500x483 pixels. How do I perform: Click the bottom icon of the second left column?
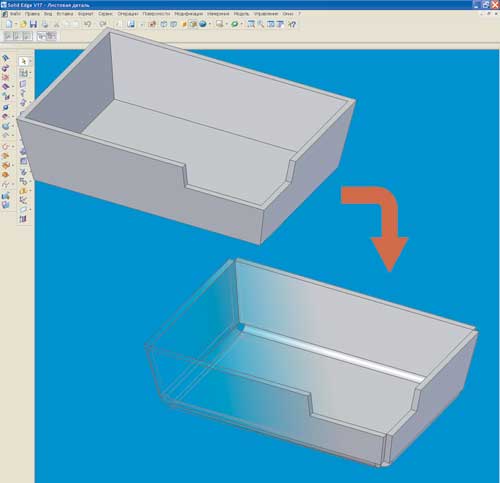coord(23,219)
